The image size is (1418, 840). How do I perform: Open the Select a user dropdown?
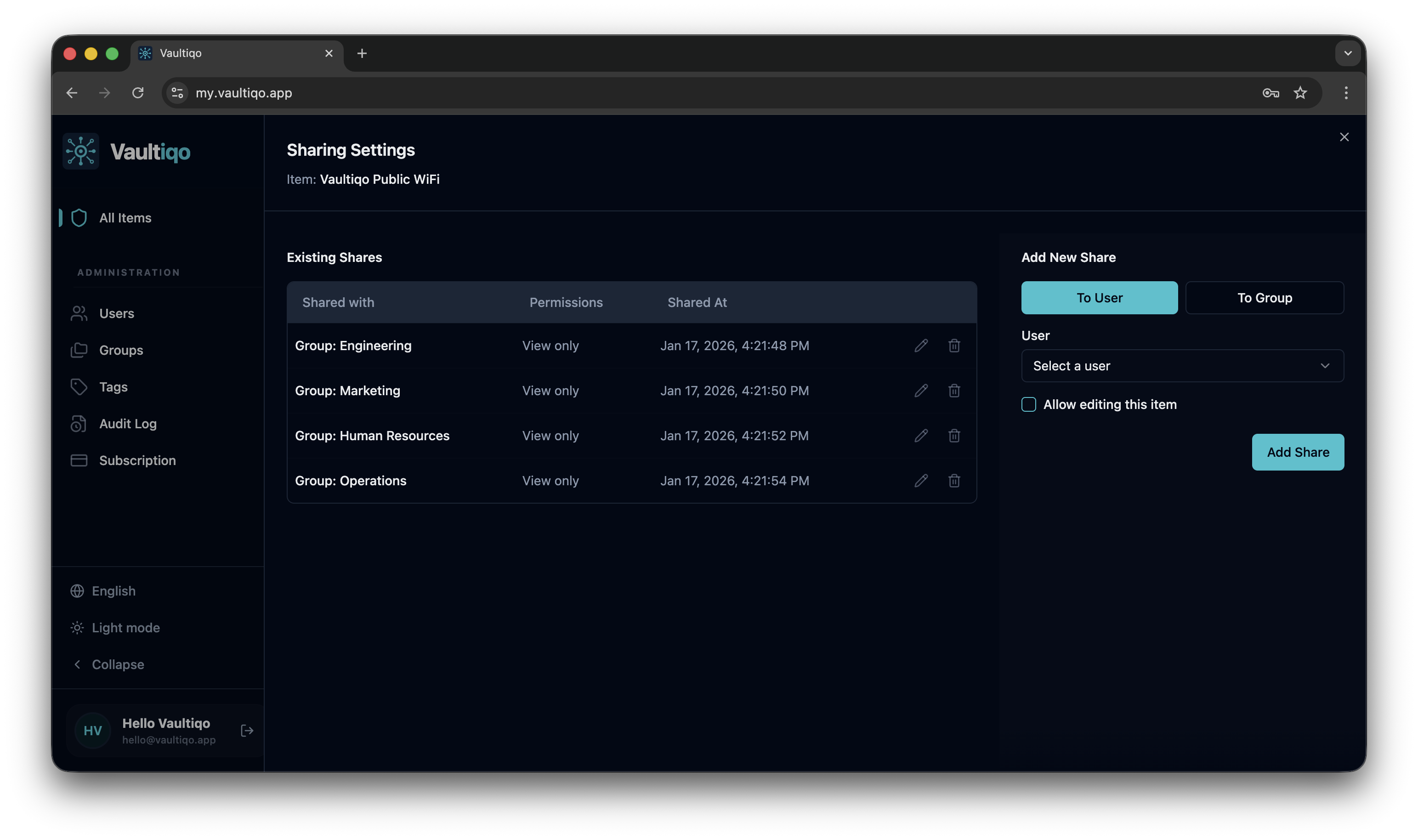[1181, 366]
